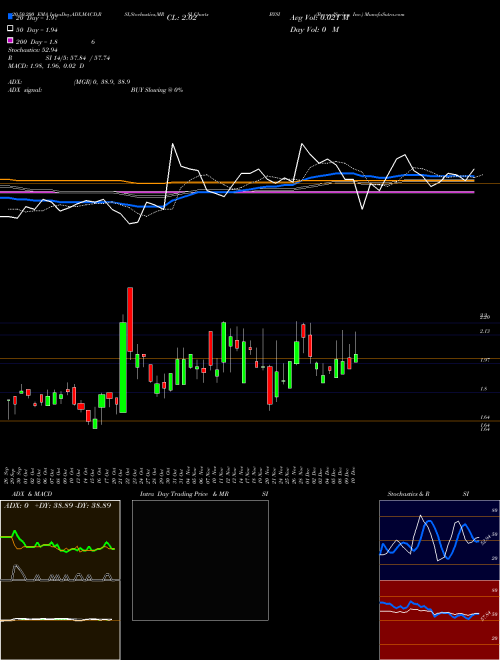Click the '(MGR) 0, 38.9, 38.9' values
The height and width of the screenshot is (660, 500).
[102, 82]
